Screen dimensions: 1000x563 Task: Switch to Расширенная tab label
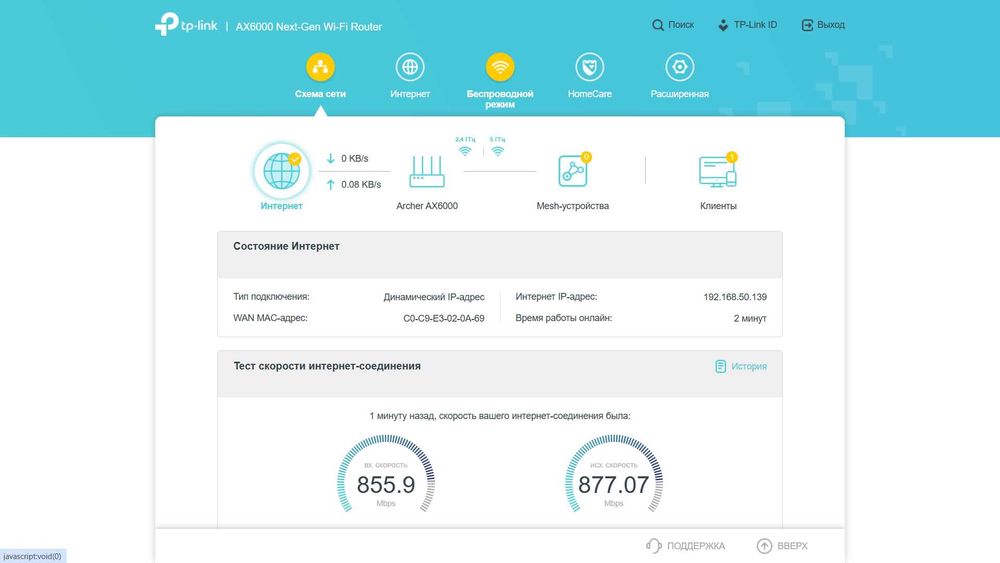coord(680,94)
